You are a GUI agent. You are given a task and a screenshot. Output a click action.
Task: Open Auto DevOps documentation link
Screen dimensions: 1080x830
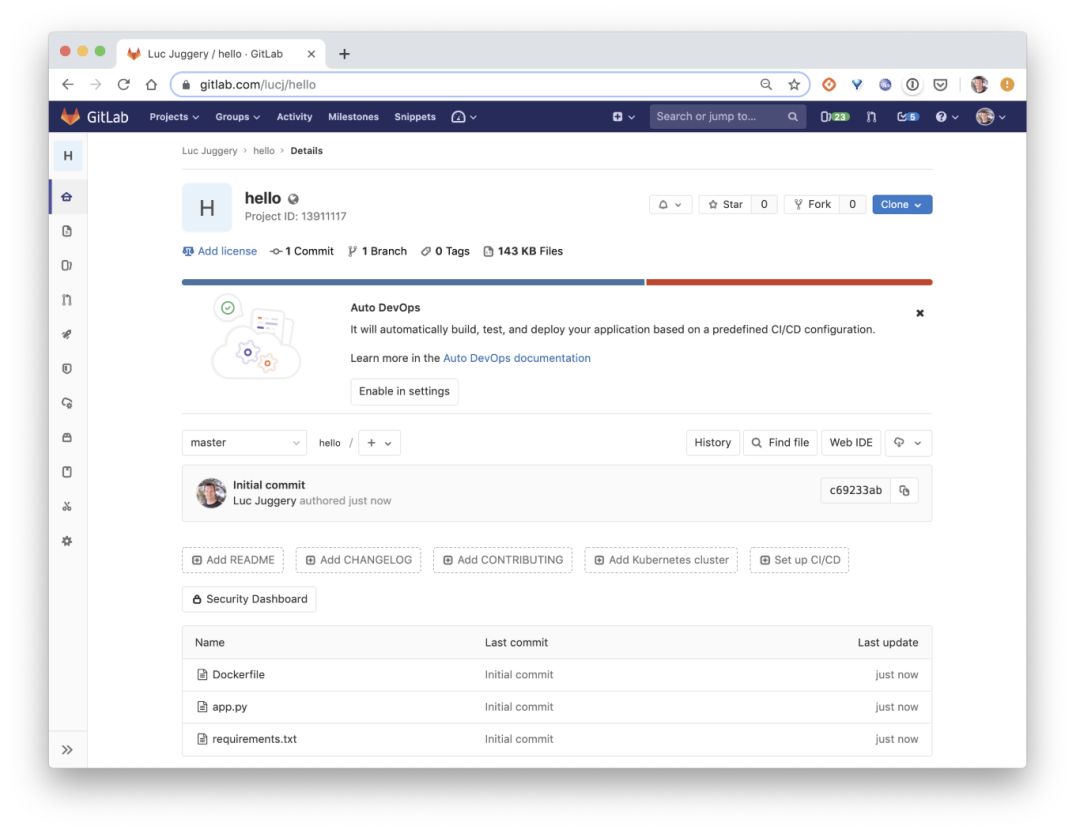[517, 358]
